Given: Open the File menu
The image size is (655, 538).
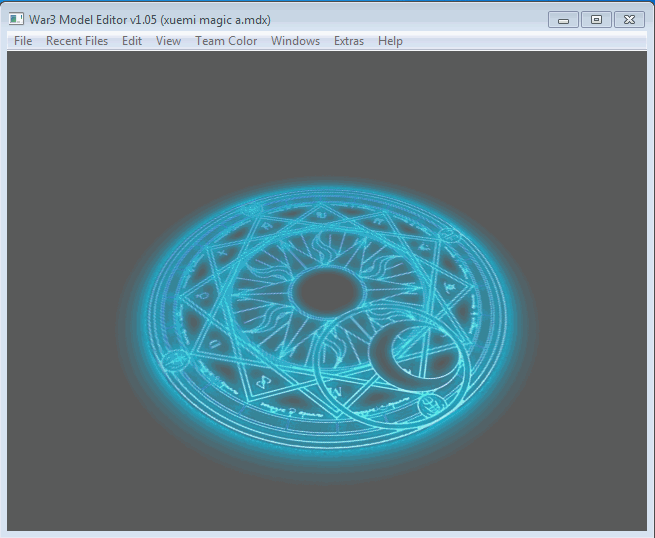Looking at the screenshot, I should 23,41.
